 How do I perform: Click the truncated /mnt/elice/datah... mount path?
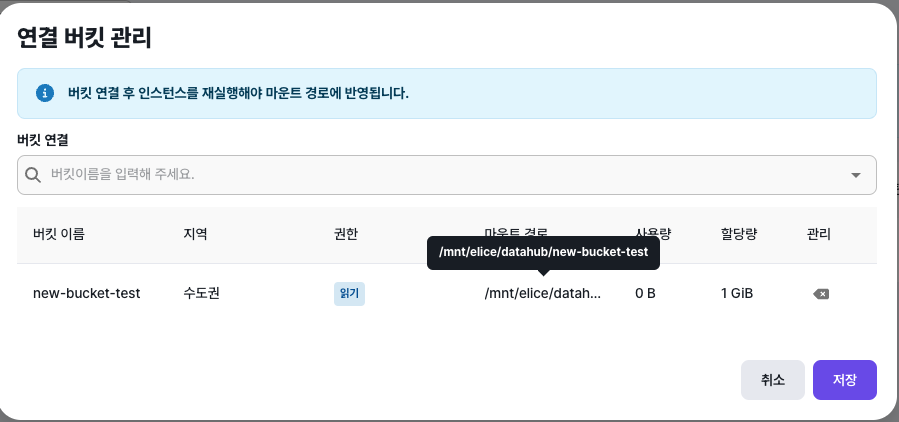pyautogui.click(x=542, y=294)
